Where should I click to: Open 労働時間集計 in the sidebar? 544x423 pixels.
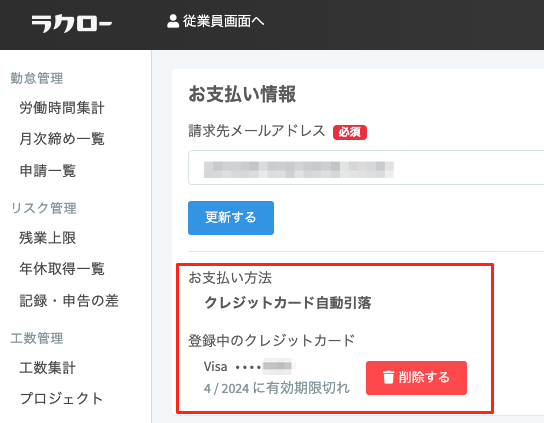pyautogui.click(x=62, y=108)
